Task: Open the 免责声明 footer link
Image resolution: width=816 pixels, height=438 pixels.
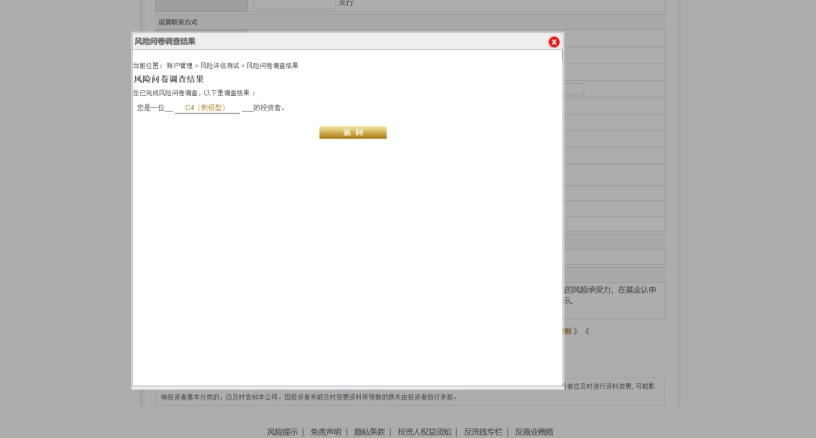Action: (326, 432)
